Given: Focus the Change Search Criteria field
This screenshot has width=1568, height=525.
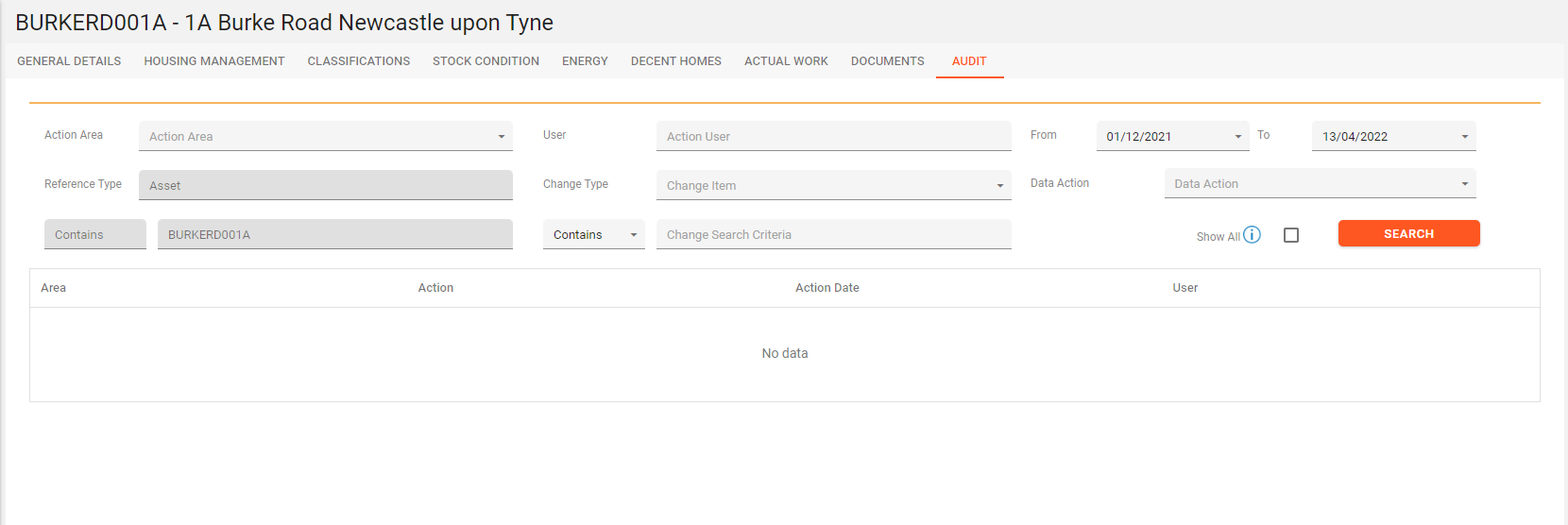Looking at the screenshot, I should click(x=833, y=234).
